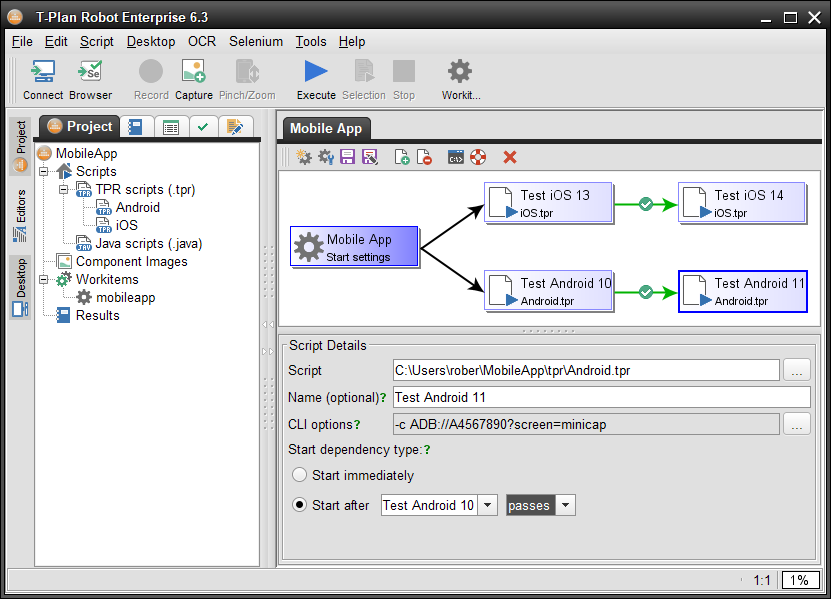Run the script with Execute
This screenshot has width=831, height=599.
coord(316,79)
